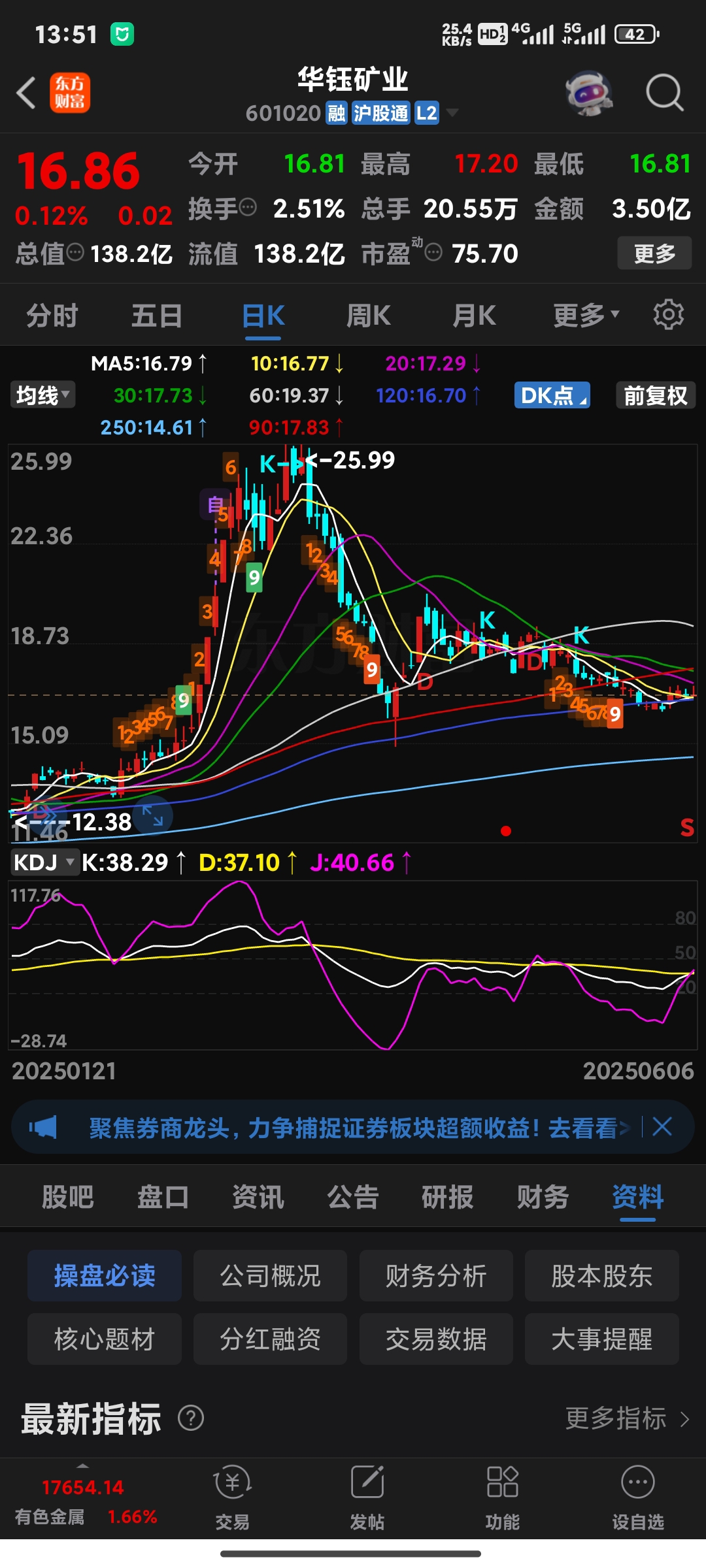Image resolution: width=706 pixels, height=1568 pixels.
Task: Tap the purple 自 marker on chart
Action: pos(215,504)
